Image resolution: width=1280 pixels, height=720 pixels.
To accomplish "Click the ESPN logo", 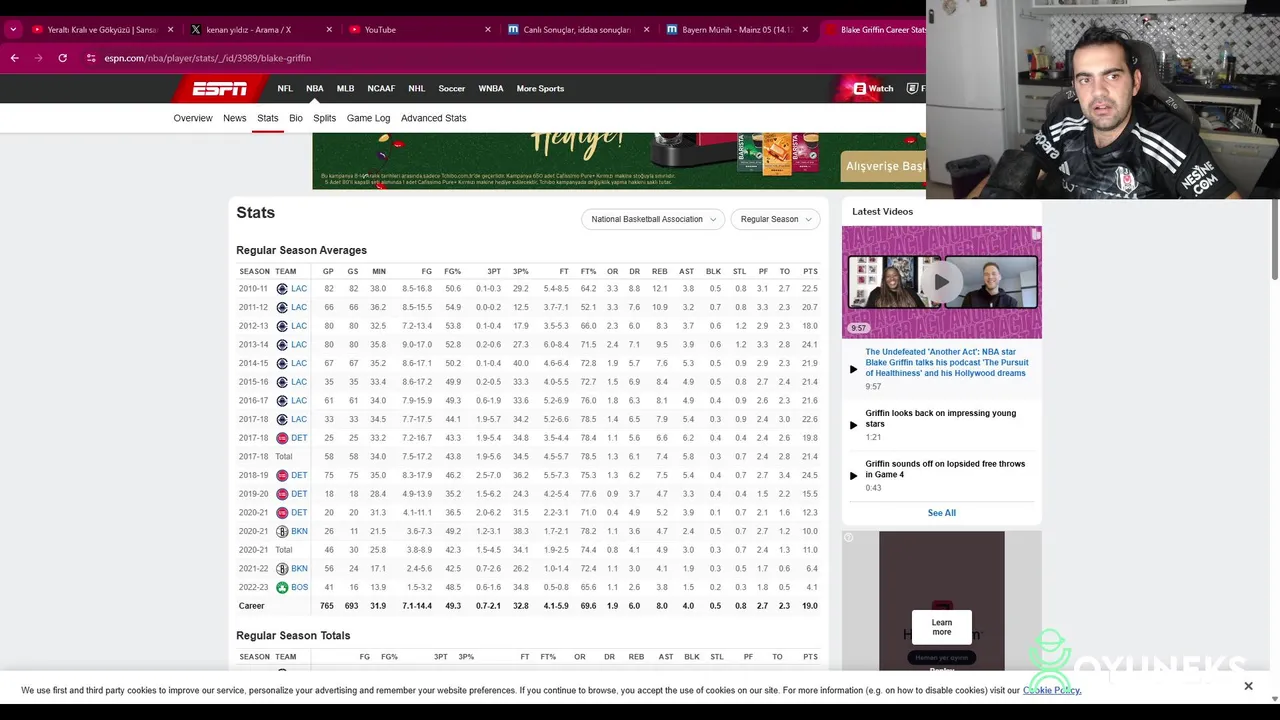I will [x=220, y=89].
